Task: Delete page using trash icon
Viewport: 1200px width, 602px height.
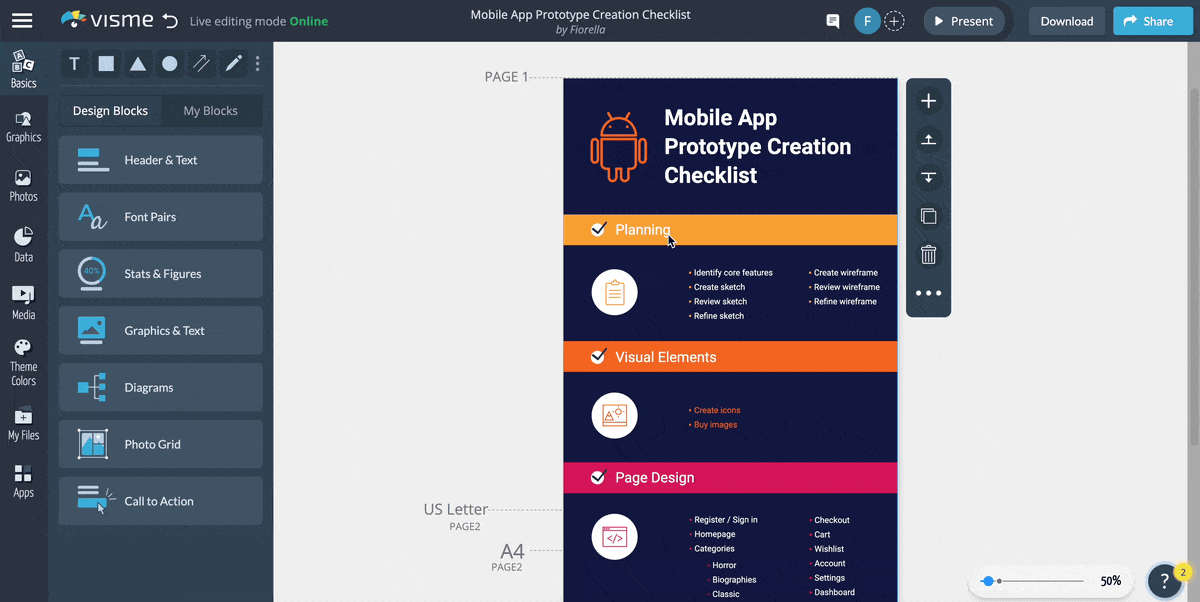Action: click(x=928, y=255)
